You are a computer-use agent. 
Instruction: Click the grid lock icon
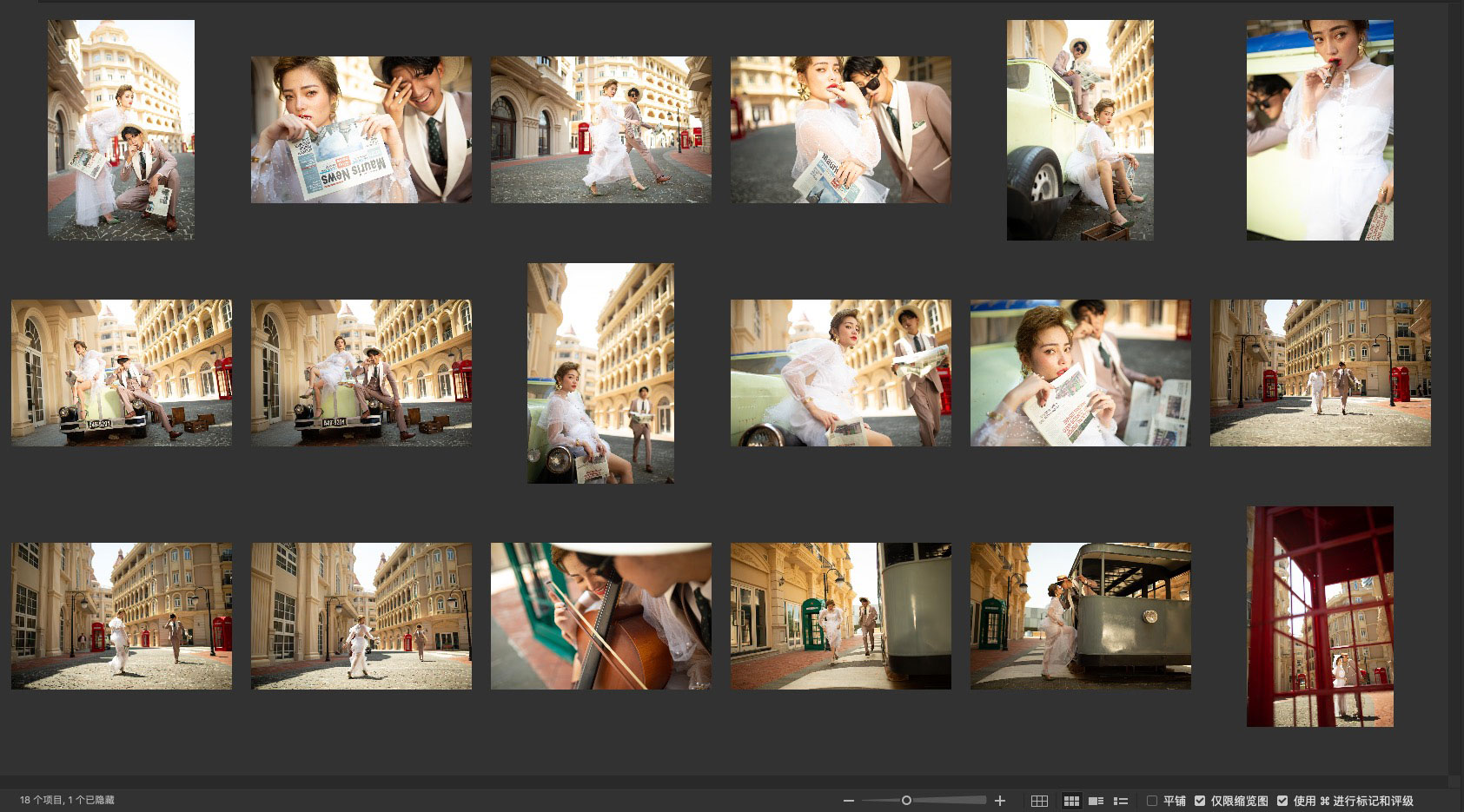point(1039,801)
